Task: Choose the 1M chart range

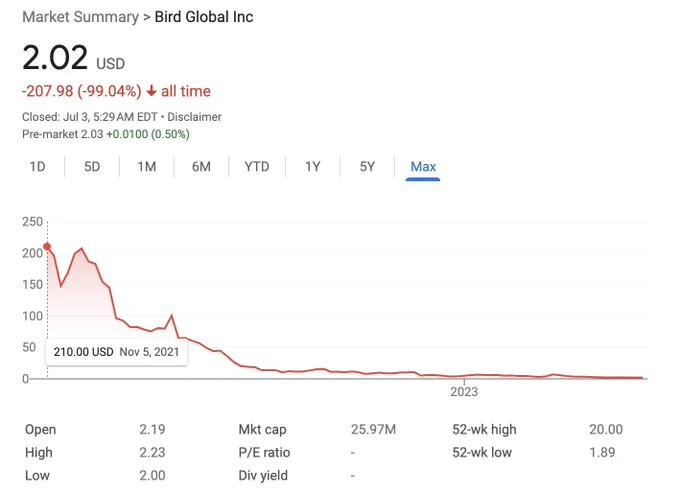Action: coord(147,167)
